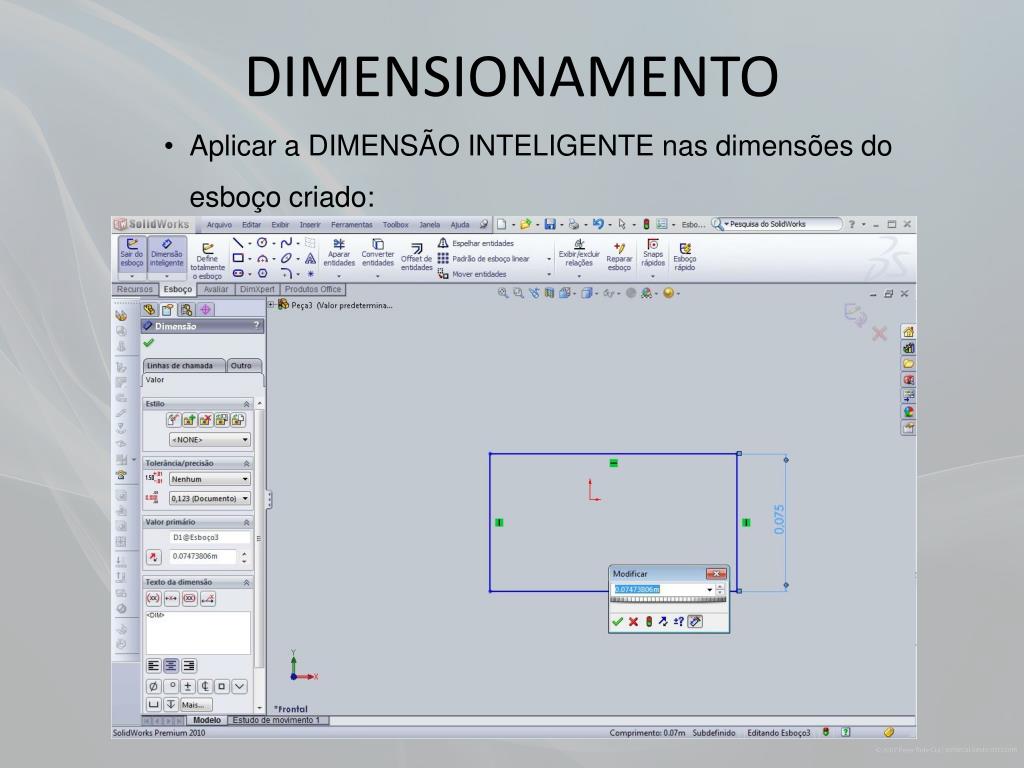1024x768 pixels.
Task: Open the Ferramentas menu
Action: point(351,225)
